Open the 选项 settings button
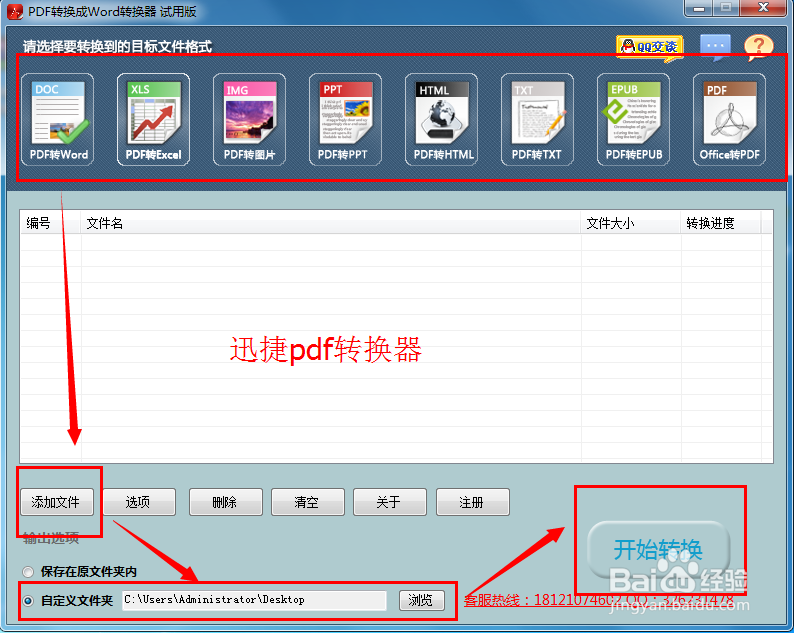The image size is (794, 633). (139, 502)
